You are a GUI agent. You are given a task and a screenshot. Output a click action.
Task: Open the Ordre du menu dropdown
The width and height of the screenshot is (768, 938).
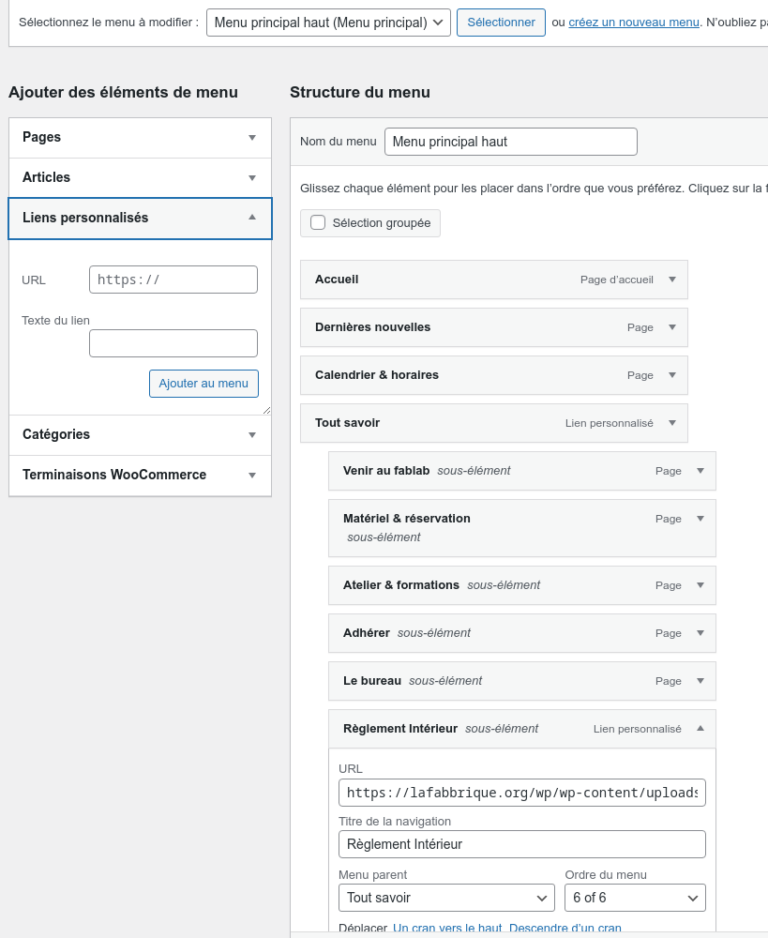(635, 897)
